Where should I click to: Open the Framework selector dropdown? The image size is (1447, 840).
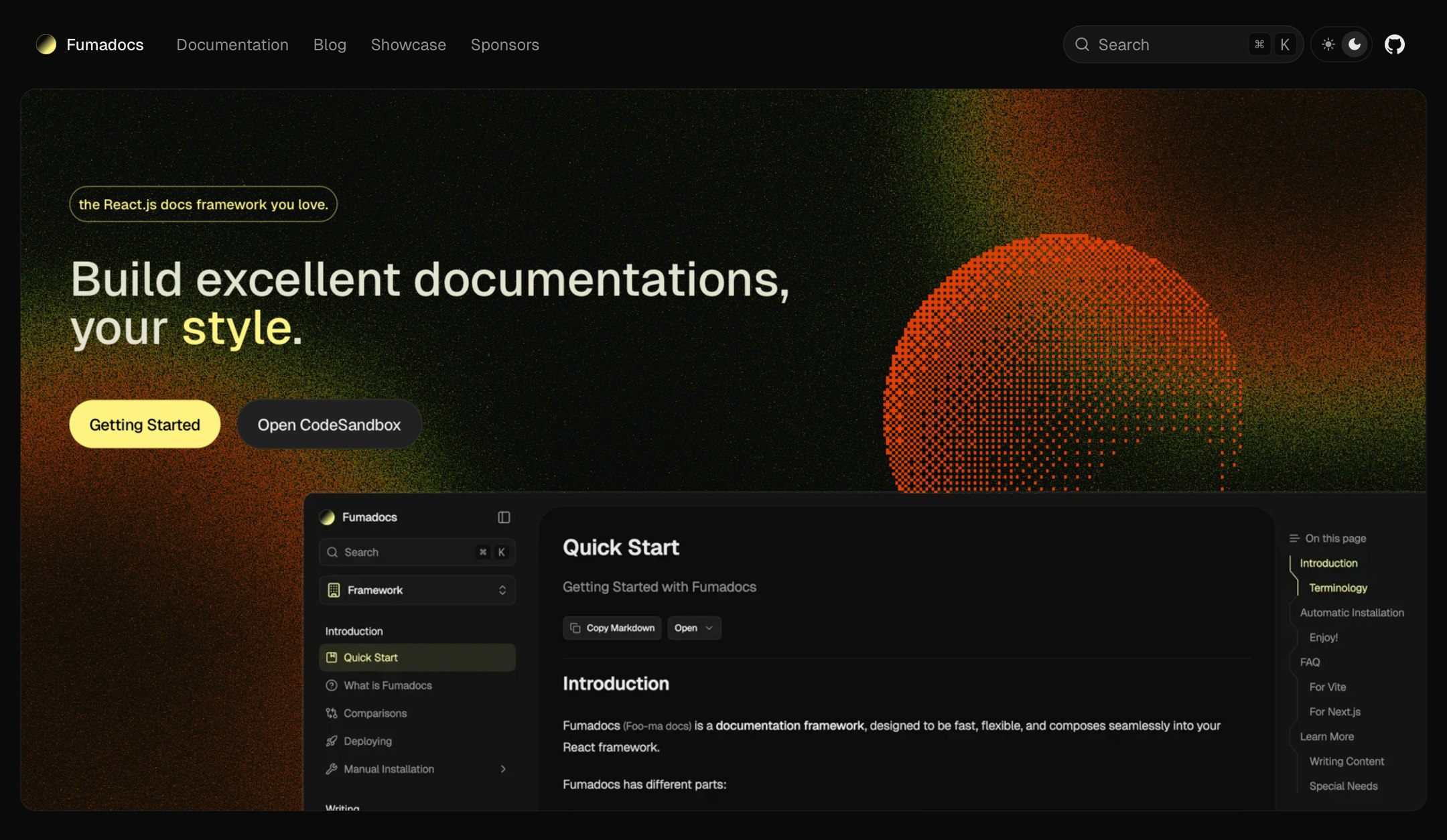pos(417,590)
